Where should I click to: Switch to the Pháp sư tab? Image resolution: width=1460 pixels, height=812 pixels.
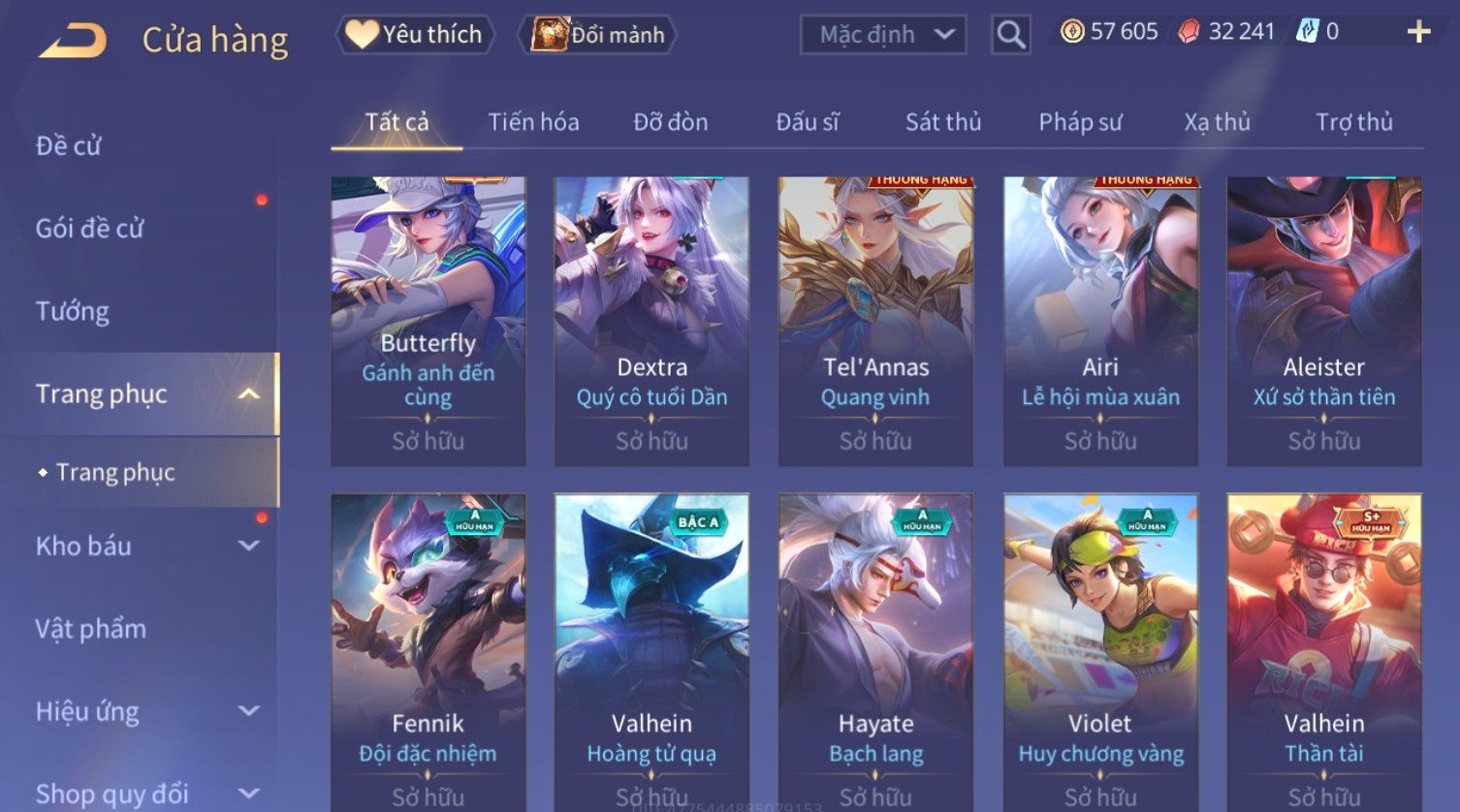coord(1080,122)
